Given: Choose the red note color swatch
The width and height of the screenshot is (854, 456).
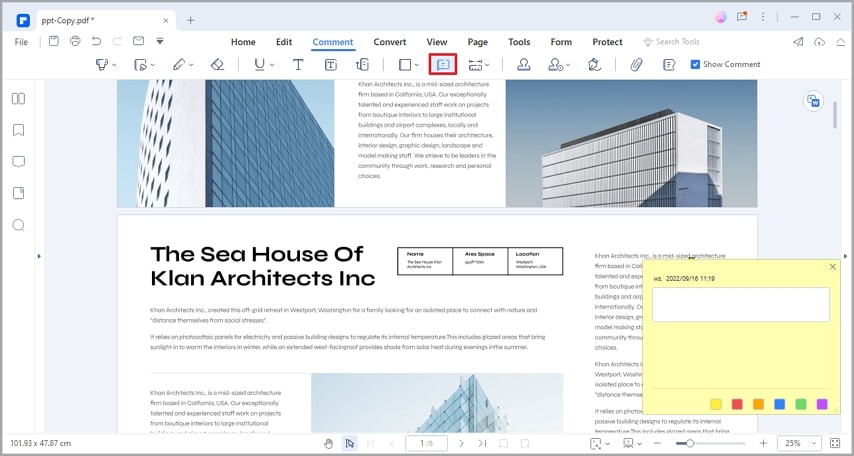Looking at the screenshot, I should 737,404.
